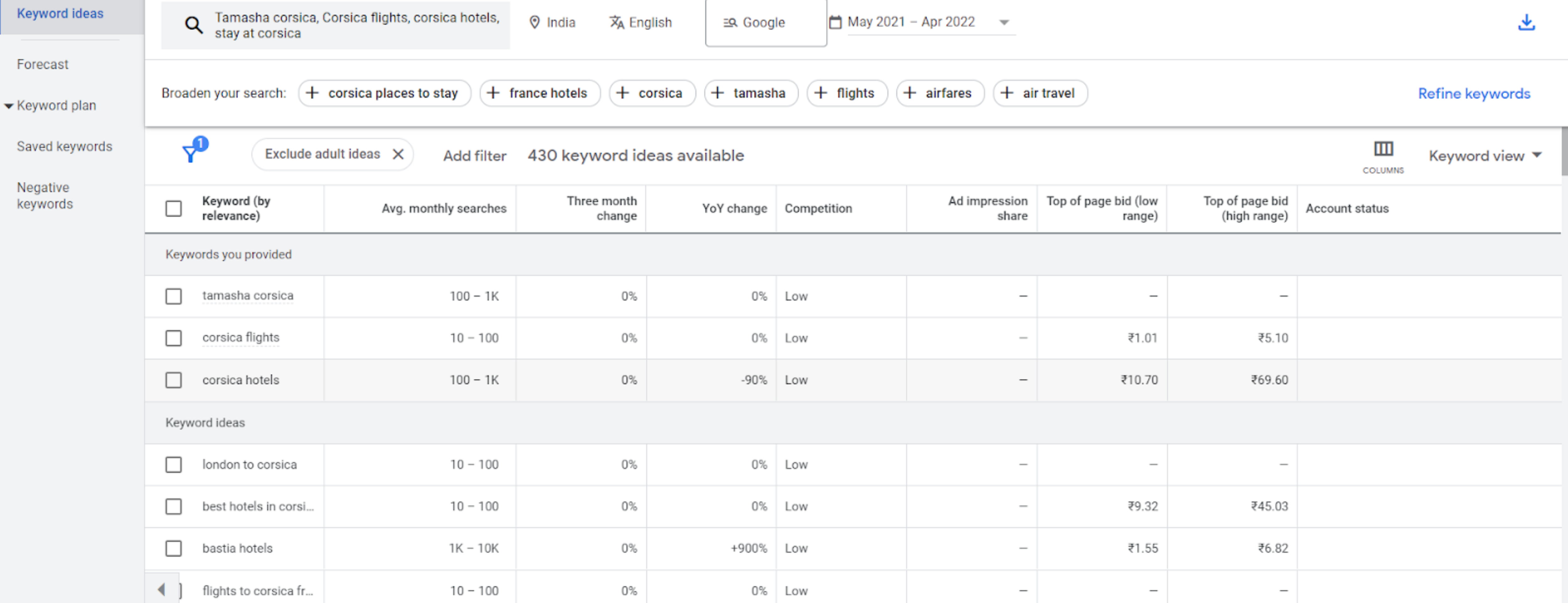The height and width of the screenshot is (603, 1568).
Task: Click the ₹9.32 low range bid
Action: coord(1142,507)
